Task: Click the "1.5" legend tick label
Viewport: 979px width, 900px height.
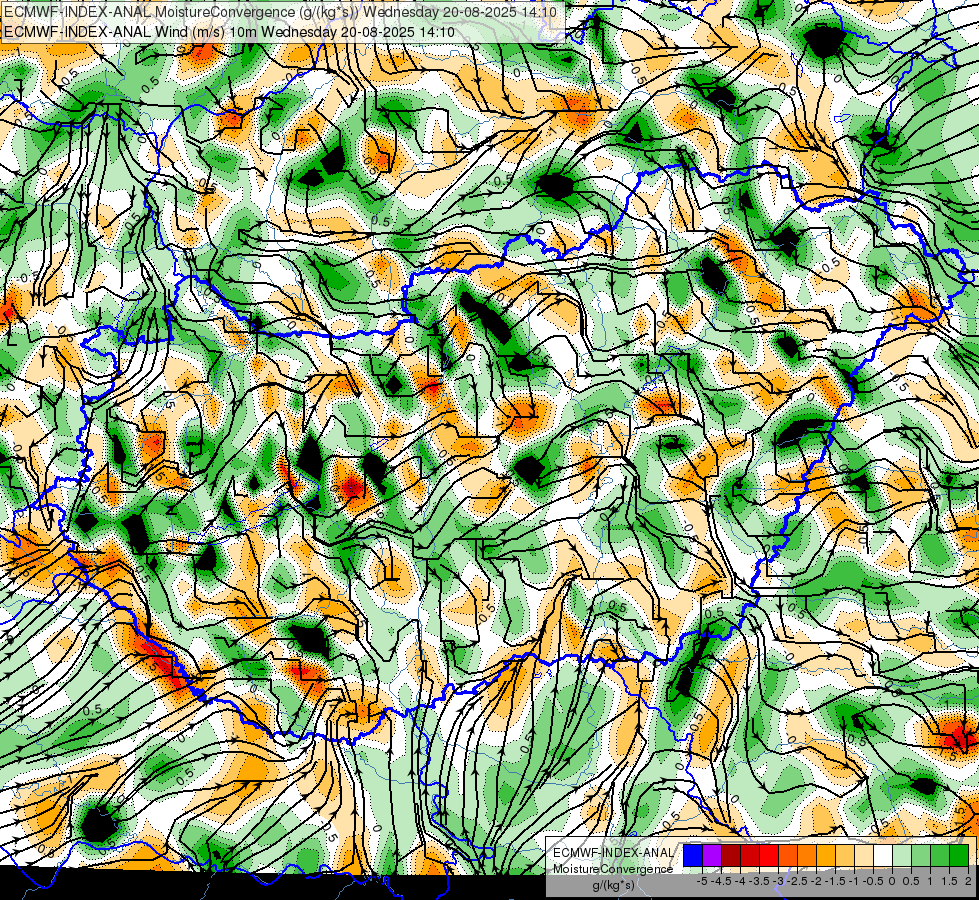Action: [948, 881]
